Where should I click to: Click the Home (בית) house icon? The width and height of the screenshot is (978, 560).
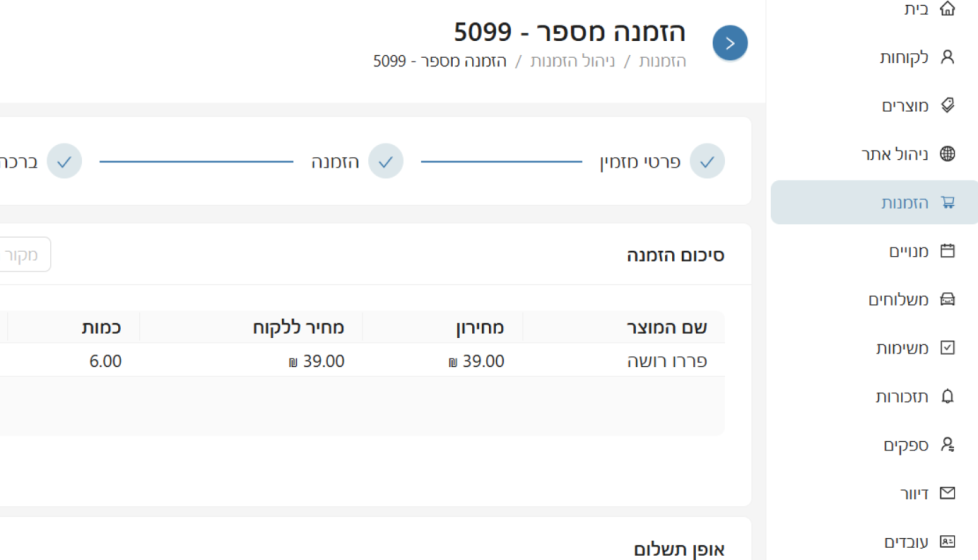[948, 9]
